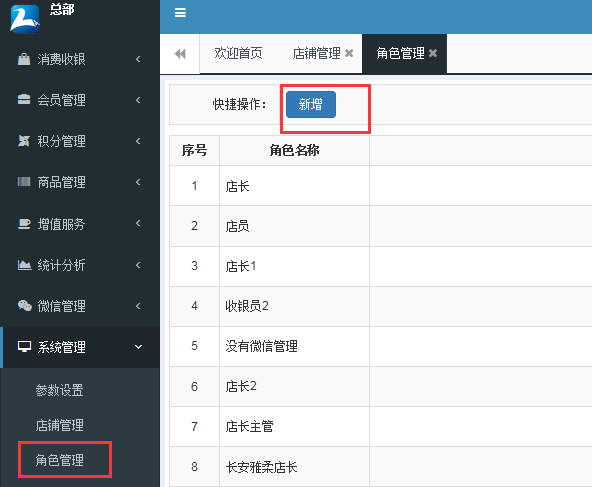Expand the 积分管理 menu chevron
Image resolution: width=592 pixels, height=487 pixels.
pos(138,141)
